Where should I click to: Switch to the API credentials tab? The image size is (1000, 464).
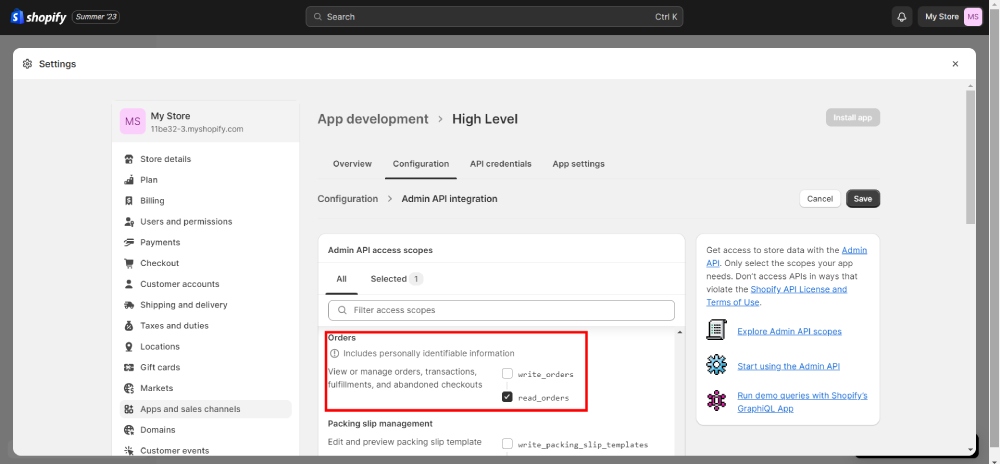click(x=500, y=164)
